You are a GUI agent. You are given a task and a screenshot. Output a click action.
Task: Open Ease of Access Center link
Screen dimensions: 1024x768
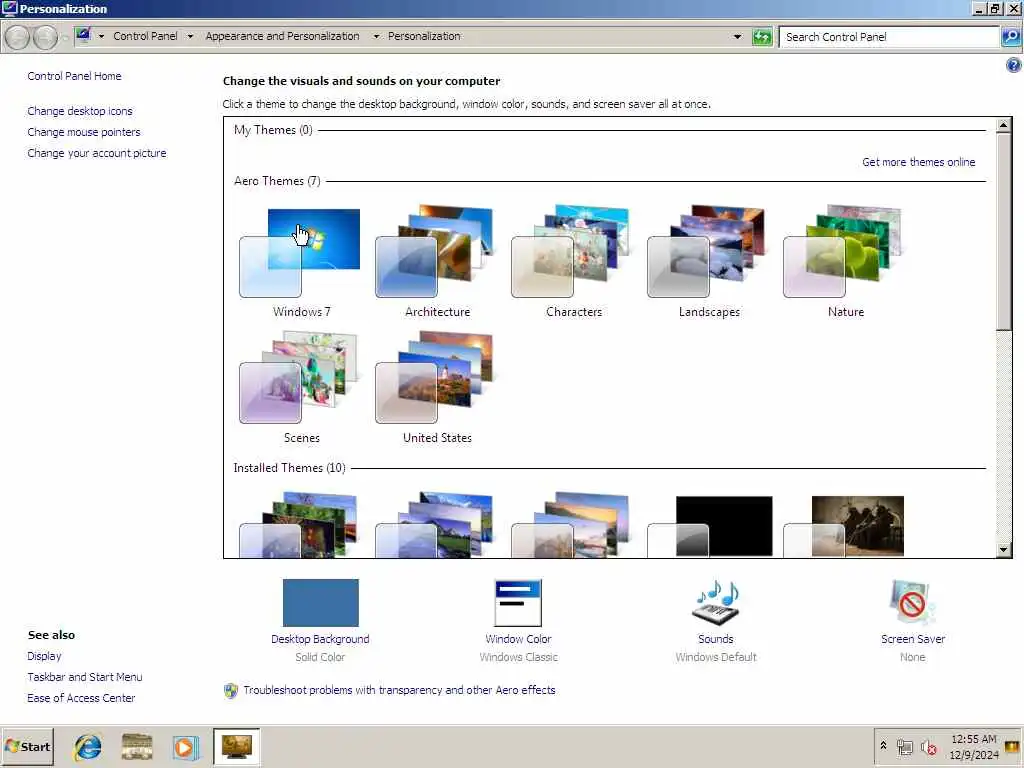tap(81, 697)
